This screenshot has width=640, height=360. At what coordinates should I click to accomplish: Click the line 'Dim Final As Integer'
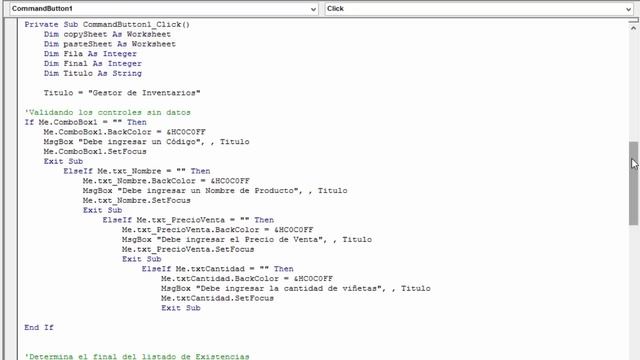(93, 64)
